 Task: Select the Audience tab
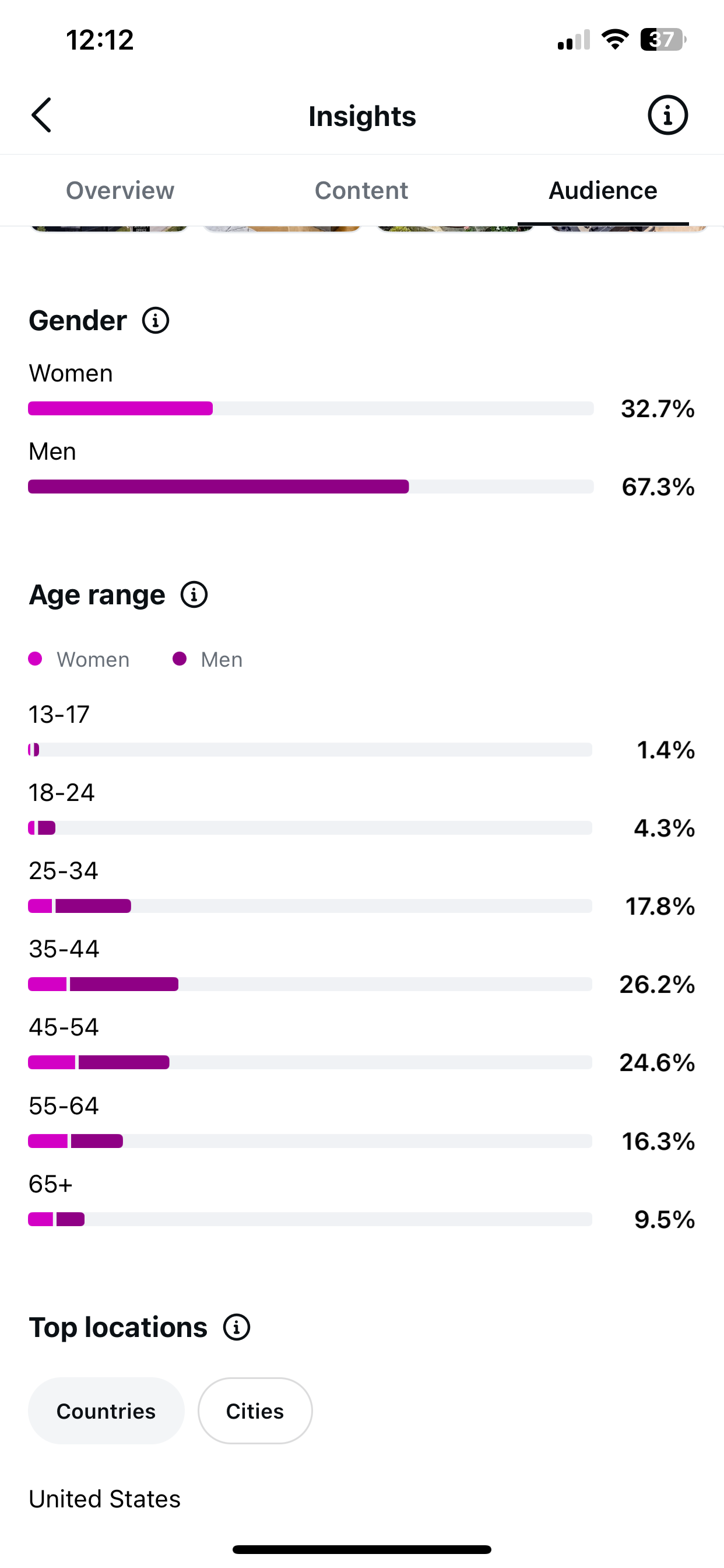click(603, 191)
